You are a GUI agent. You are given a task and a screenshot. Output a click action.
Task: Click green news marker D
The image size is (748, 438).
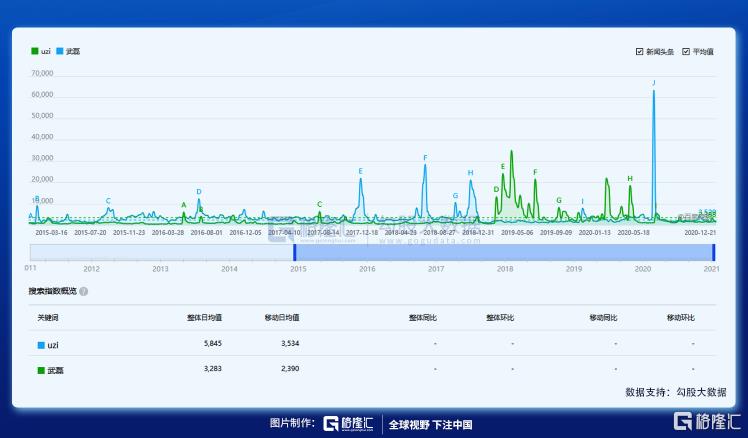click(x=496, y=189)
